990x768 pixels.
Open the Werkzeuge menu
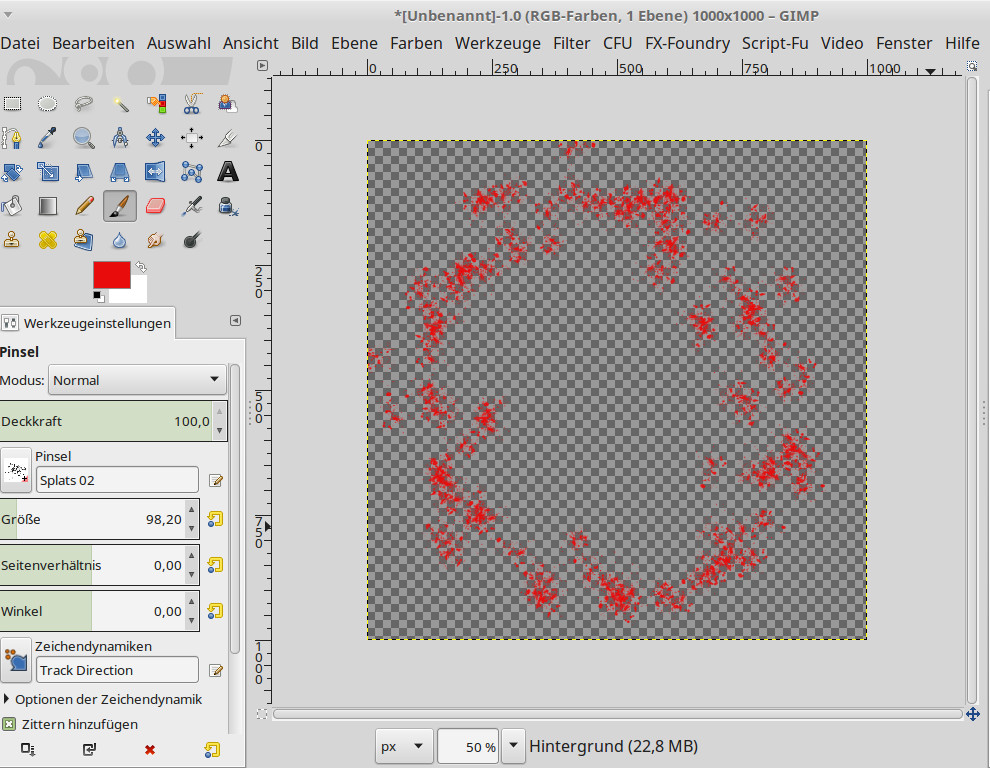(x=497, y=43)
